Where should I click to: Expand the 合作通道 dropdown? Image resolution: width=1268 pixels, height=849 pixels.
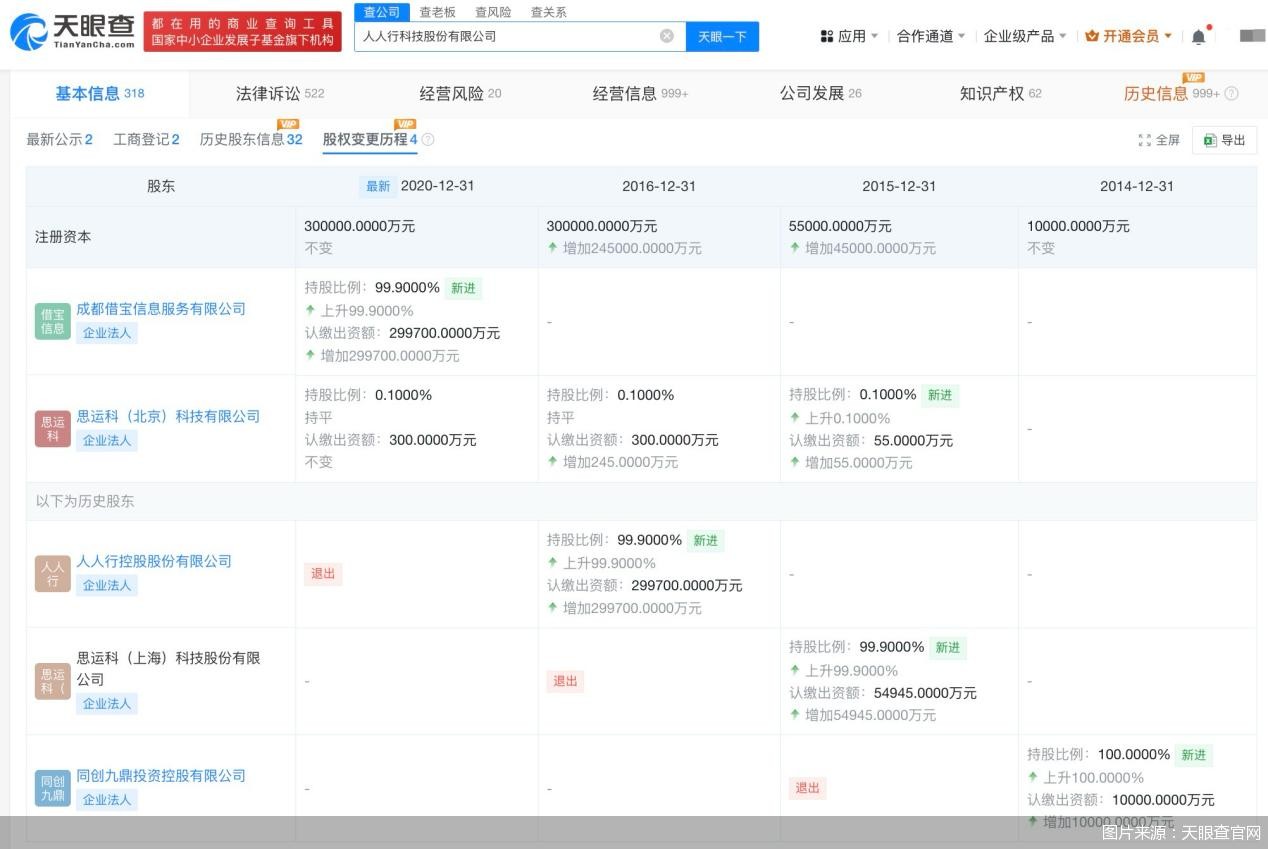930,36
